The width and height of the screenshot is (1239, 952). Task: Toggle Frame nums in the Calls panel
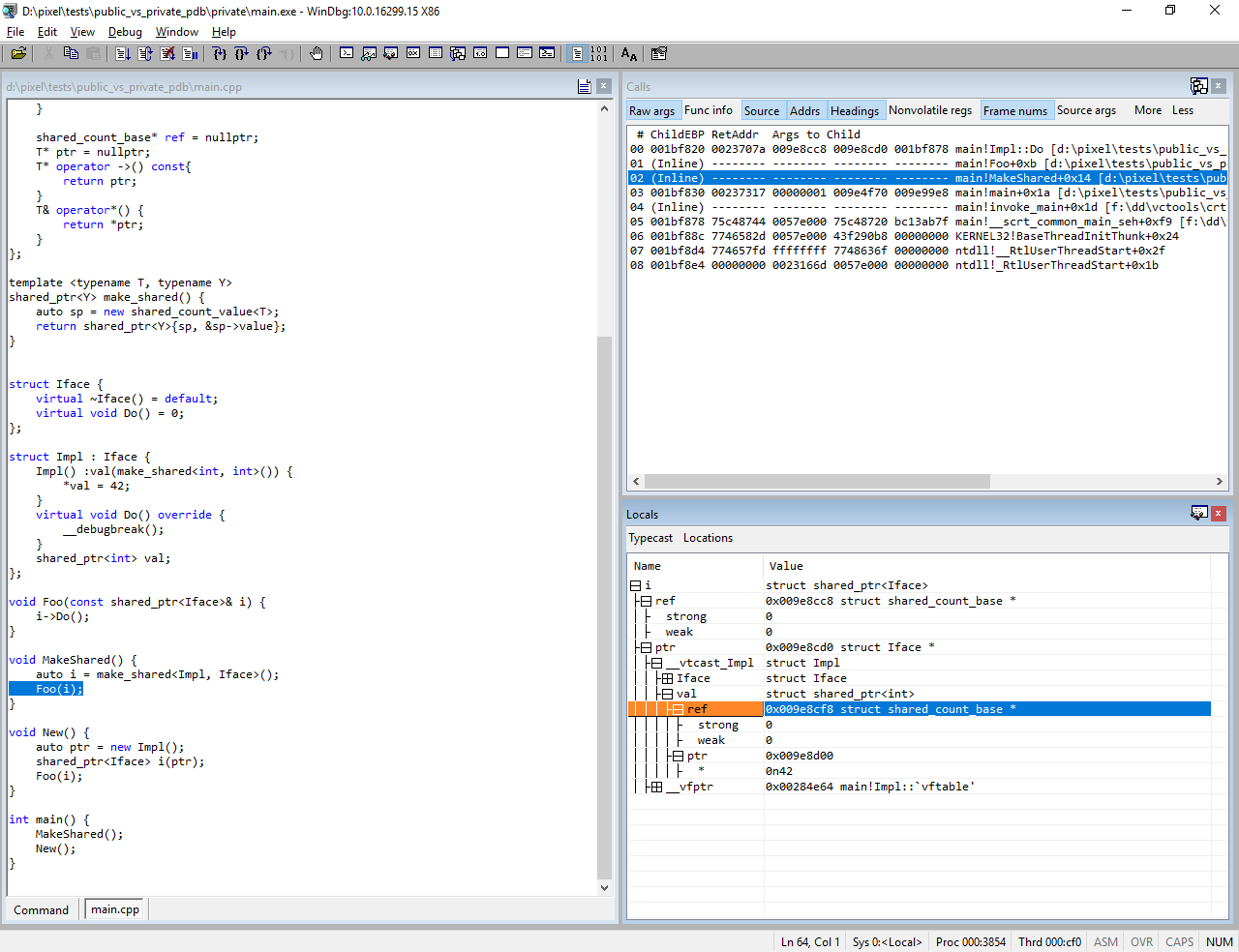(x=1014, y=111)
